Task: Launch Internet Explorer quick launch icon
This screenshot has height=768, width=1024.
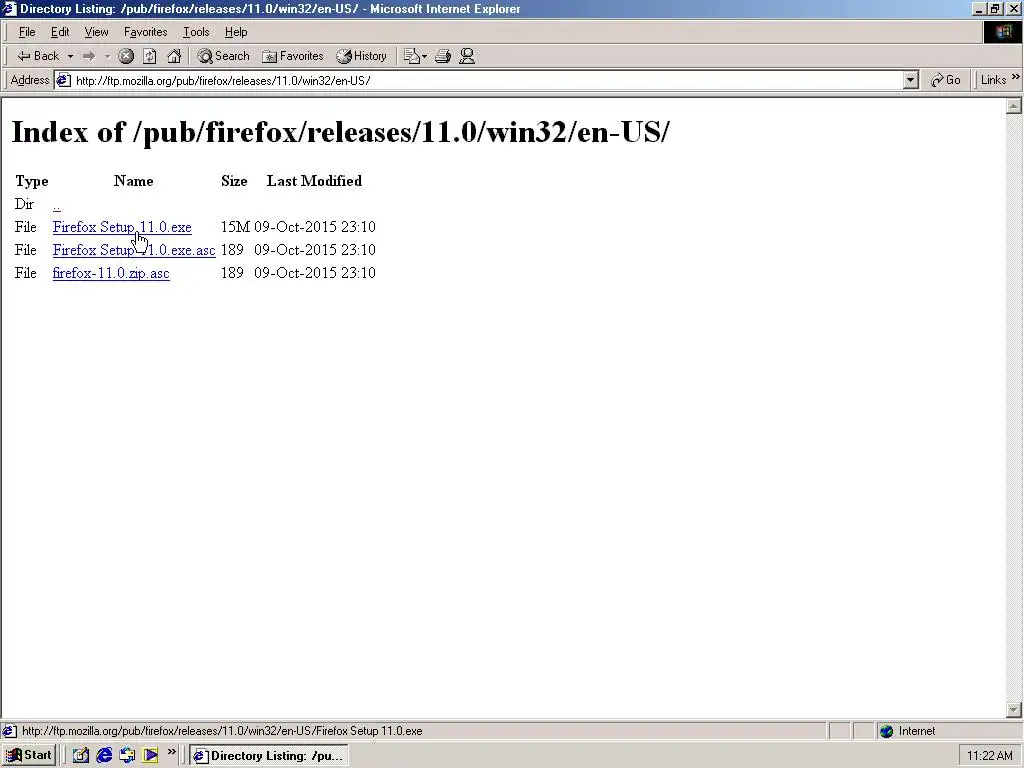Action: click(x=104, y=756)
